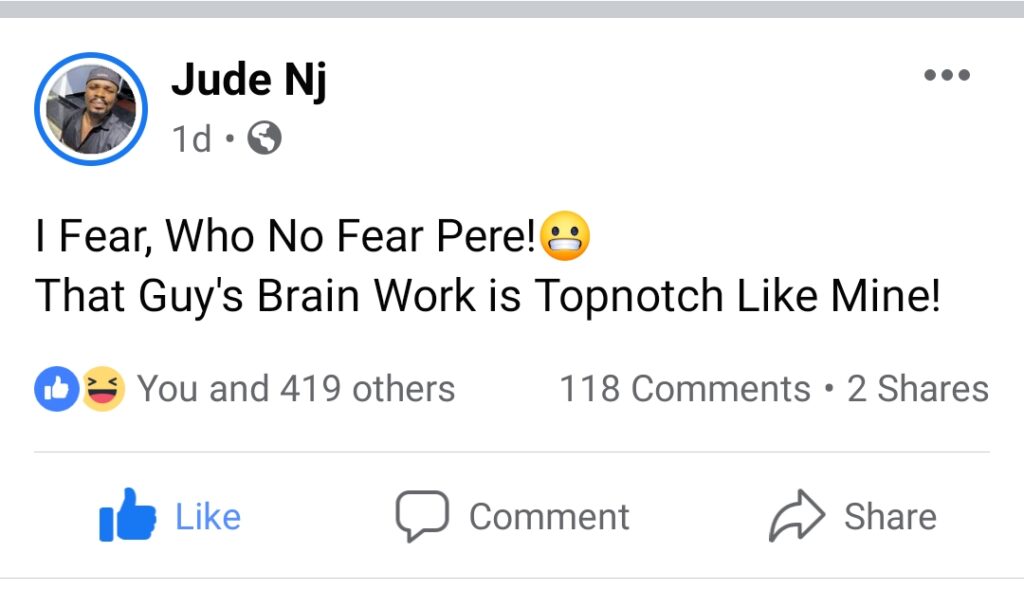Click the "I Fear, Who No Fear Pere!" text
Viewport: 1024px width, 590px height.
tap(285, 237)
